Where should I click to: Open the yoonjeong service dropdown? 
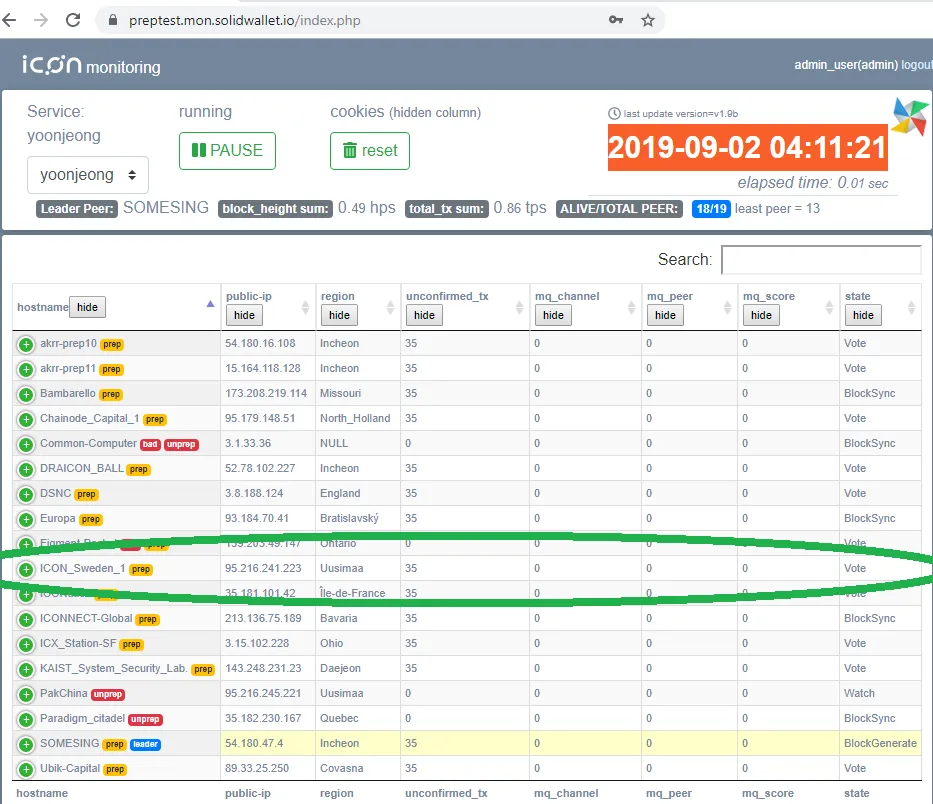click(88, 175)
